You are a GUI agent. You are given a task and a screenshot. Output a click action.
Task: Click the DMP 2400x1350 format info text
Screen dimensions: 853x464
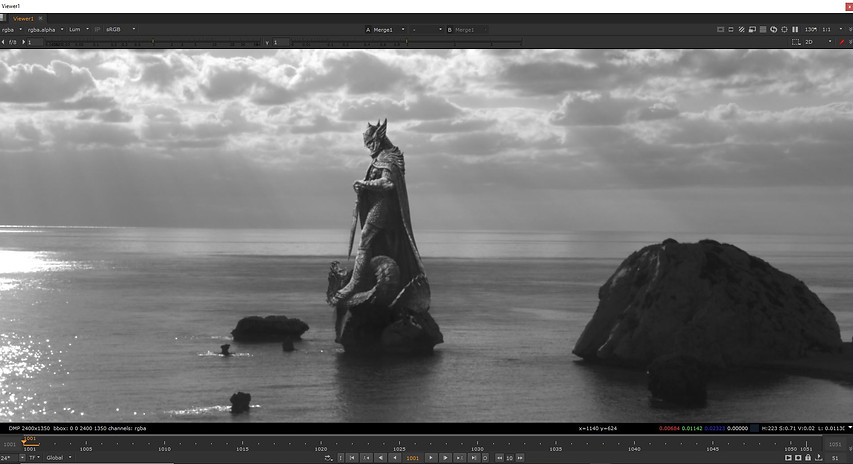29,428
